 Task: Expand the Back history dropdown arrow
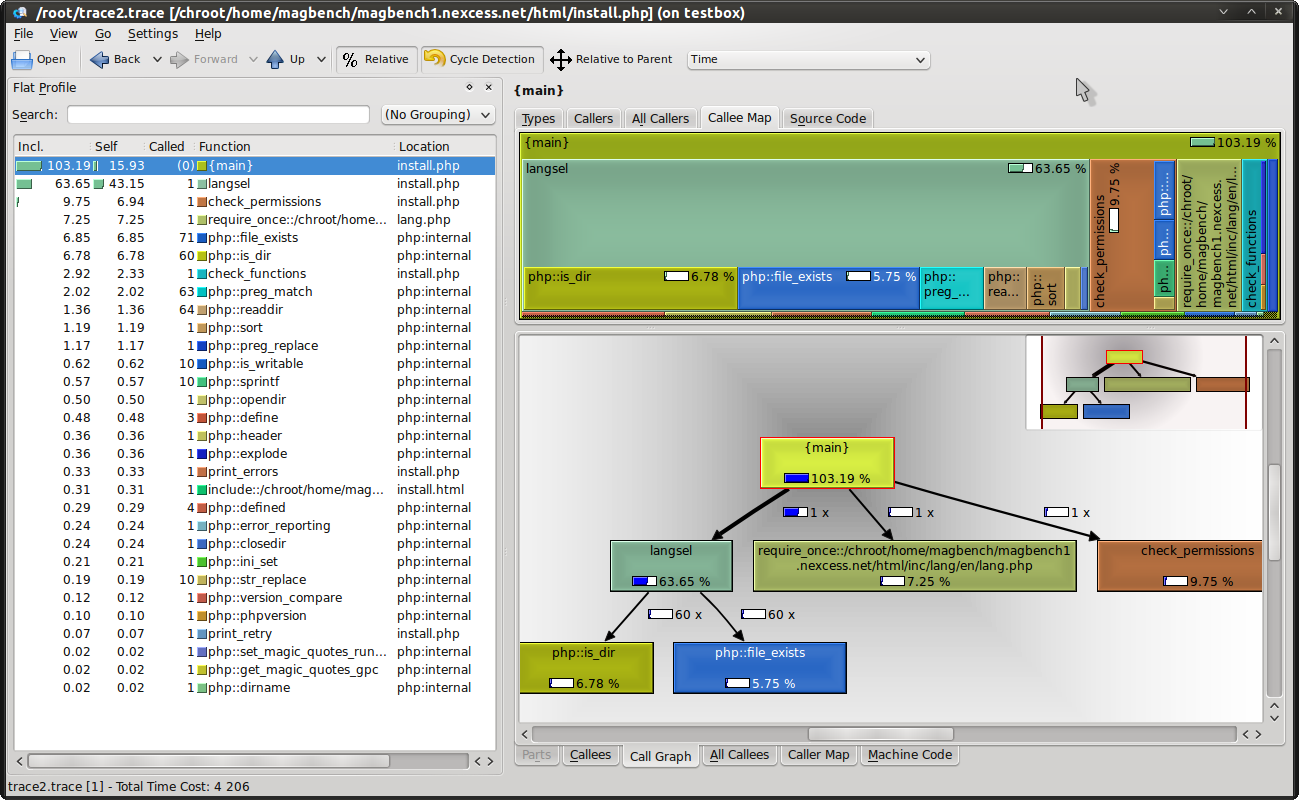click(157, 59)
